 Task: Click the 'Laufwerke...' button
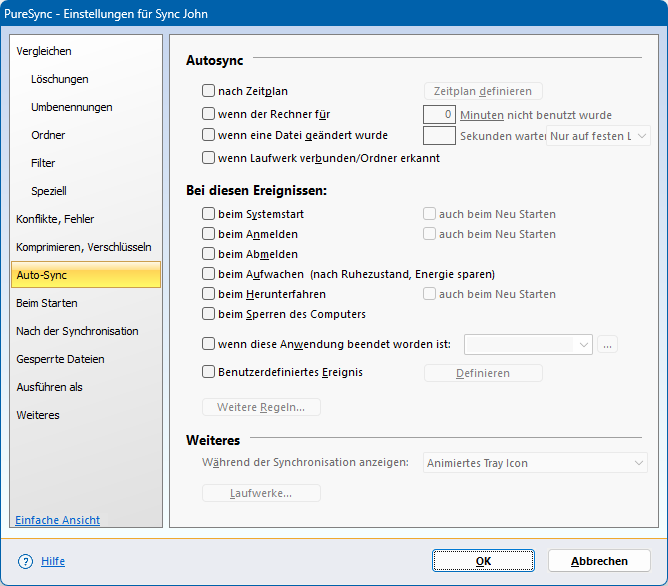pyautogui.click(x=261, y=493)
